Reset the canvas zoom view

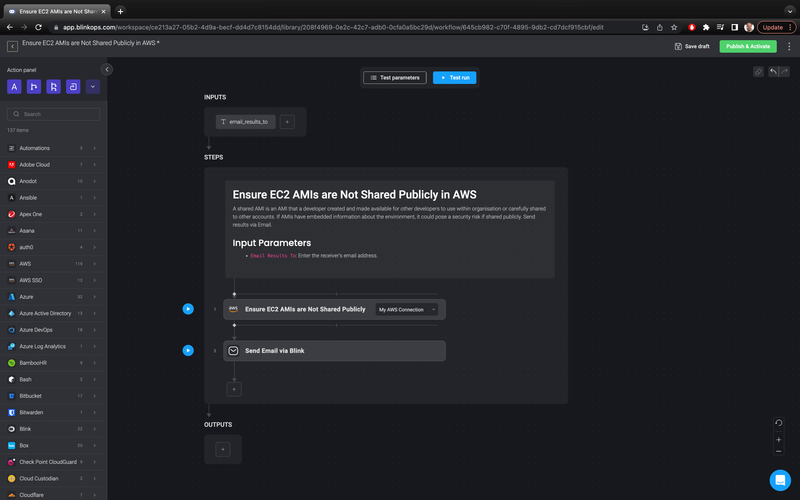[x=779, y=422]
